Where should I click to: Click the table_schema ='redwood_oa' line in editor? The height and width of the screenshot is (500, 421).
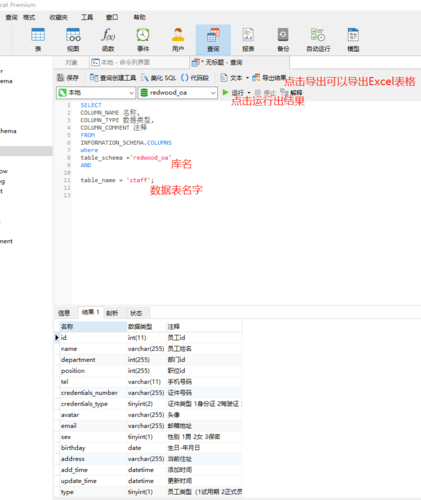(126, 158)
